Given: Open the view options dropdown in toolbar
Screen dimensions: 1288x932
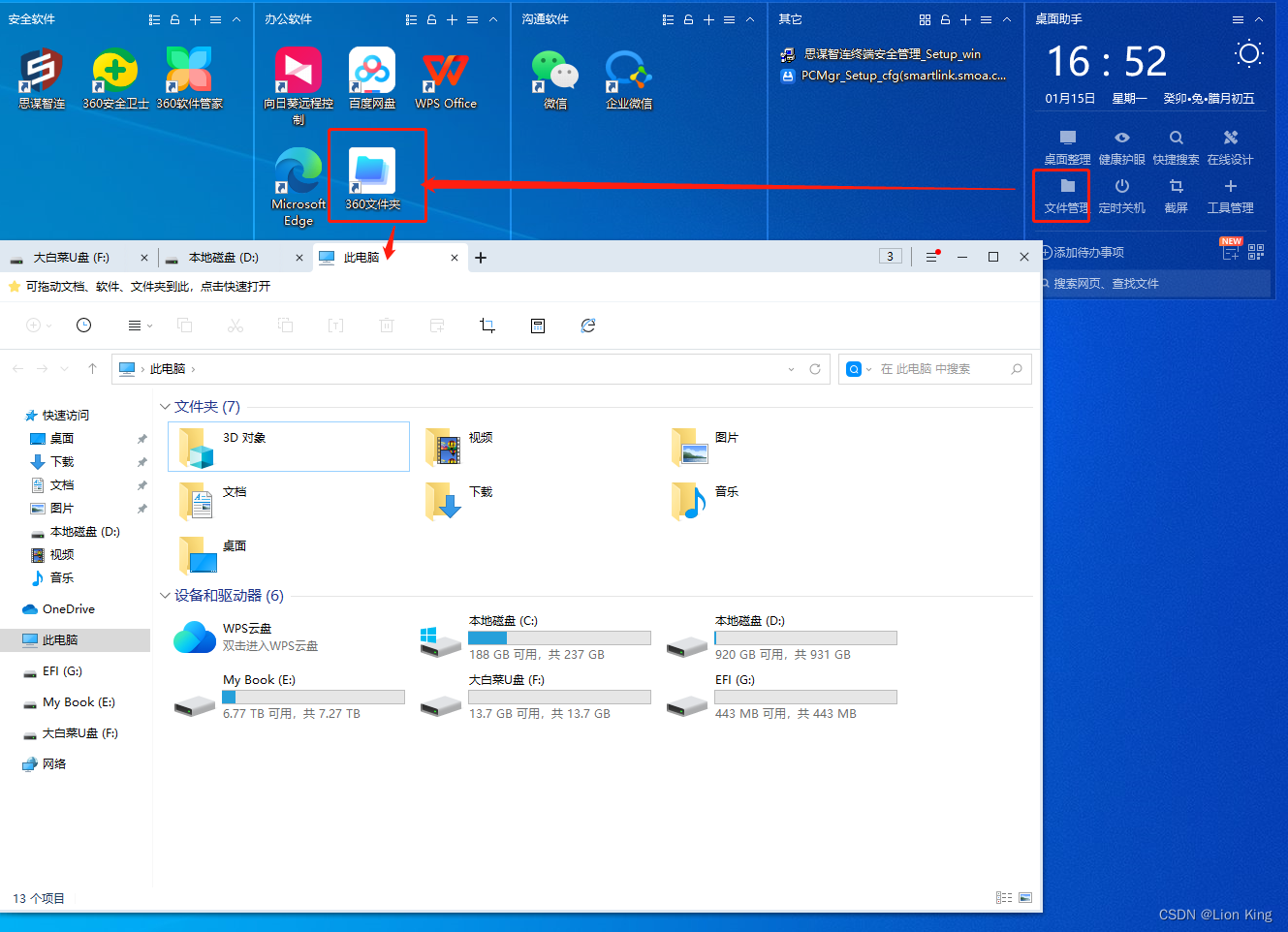Looking at the screenshot, I should tap(141, 326).
